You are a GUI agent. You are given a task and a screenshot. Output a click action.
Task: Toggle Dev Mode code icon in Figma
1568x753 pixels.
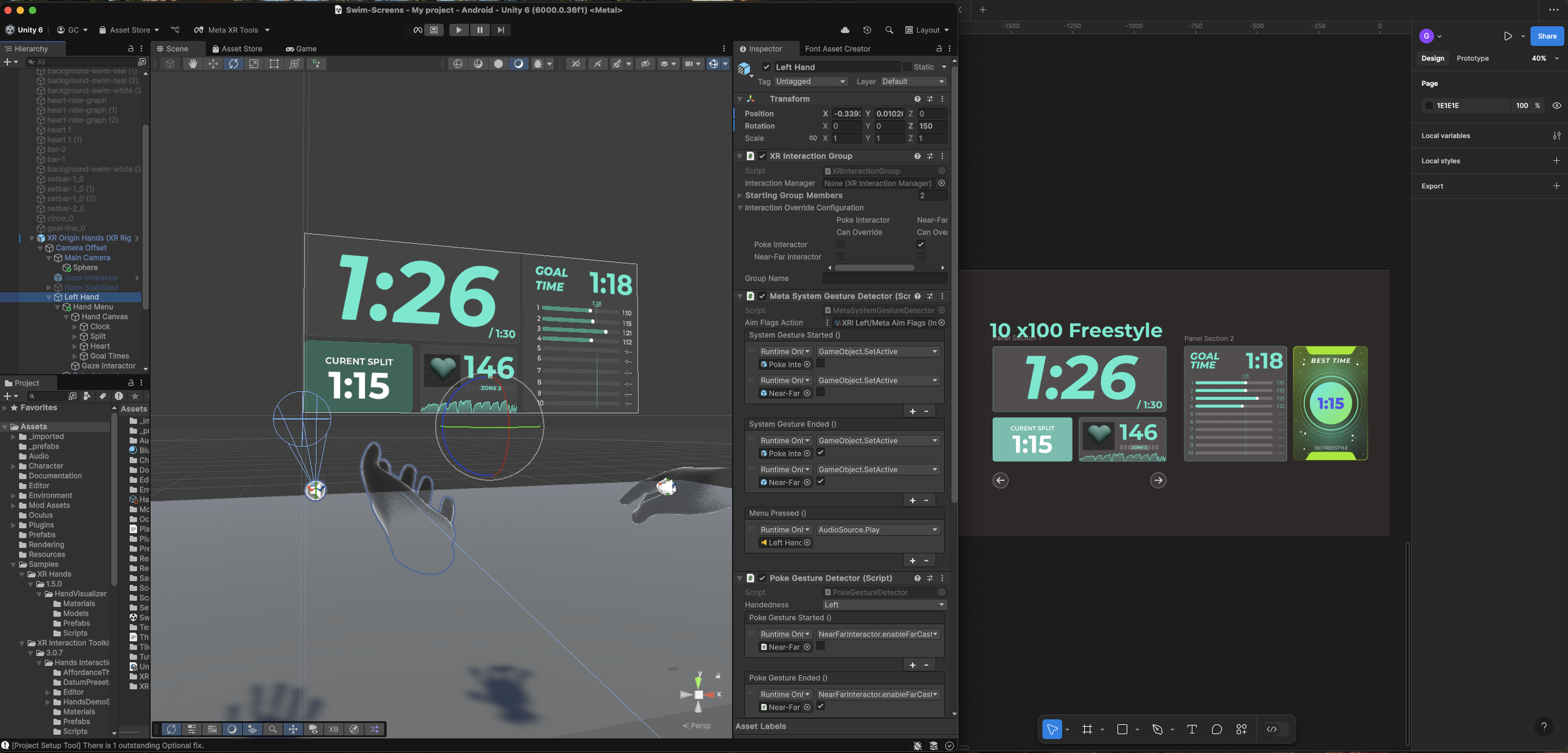point(1271,729)
